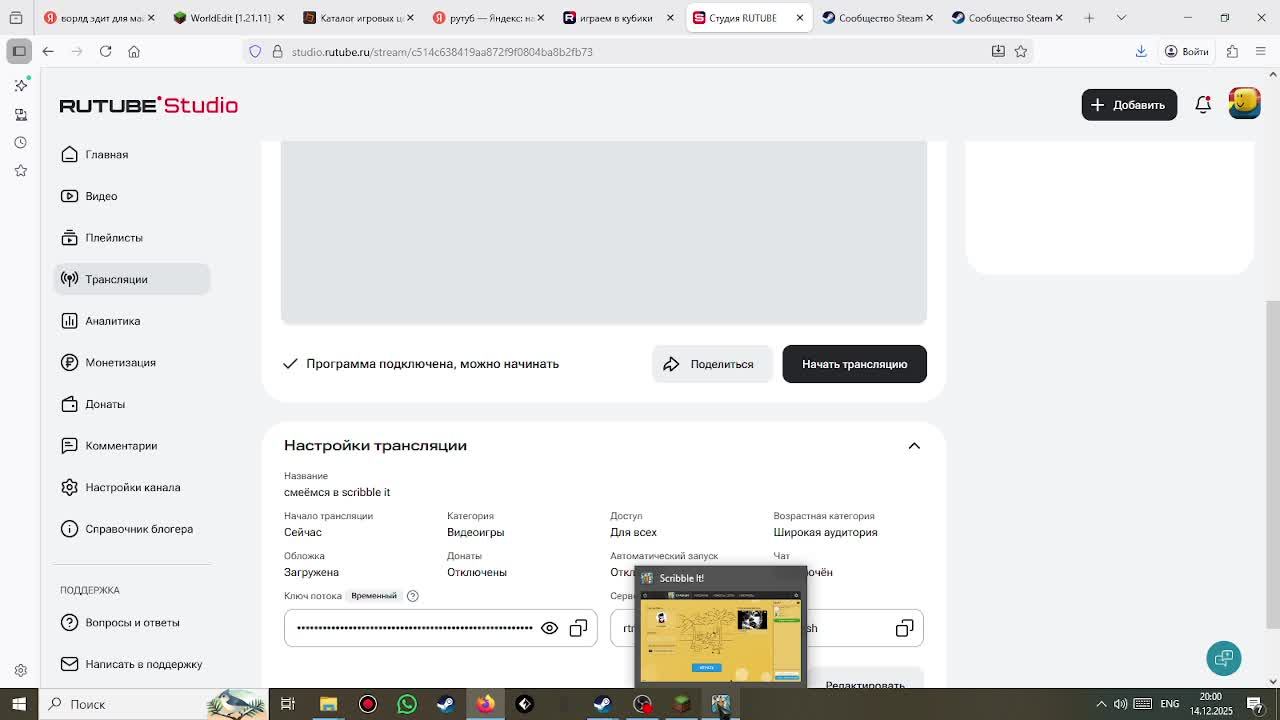The image size is (1280, 720).
Task: Open Комментарии in the sidebar
Action: 132,446
